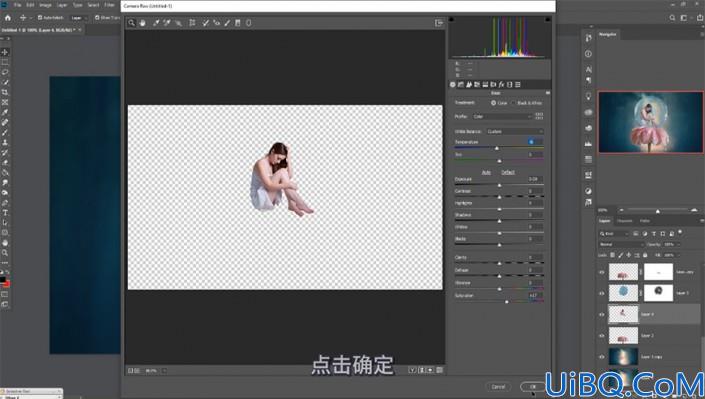This screenshot has width=705, height=399.
Task: Hide the Layer 1 copy visibility eye
Action: click(602, 357)
